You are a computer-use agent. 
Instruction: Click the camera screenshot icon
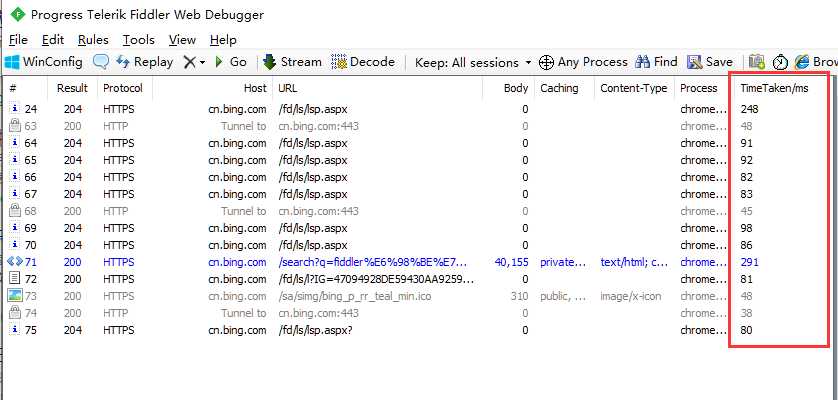756,62
